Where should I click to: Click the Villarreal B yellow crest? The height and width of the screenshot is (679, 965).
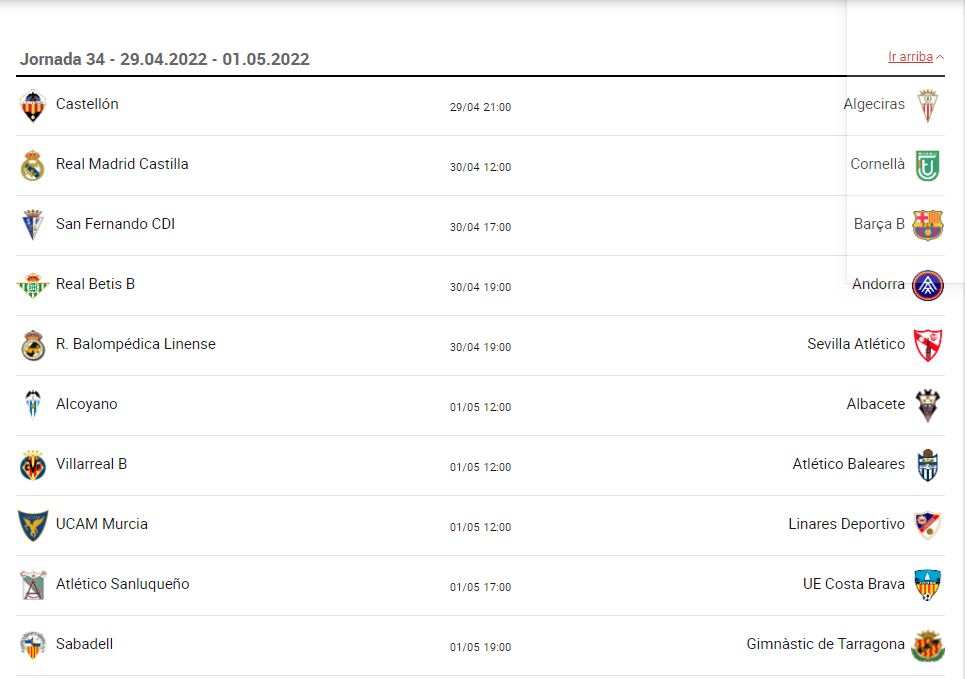[33, 466]
